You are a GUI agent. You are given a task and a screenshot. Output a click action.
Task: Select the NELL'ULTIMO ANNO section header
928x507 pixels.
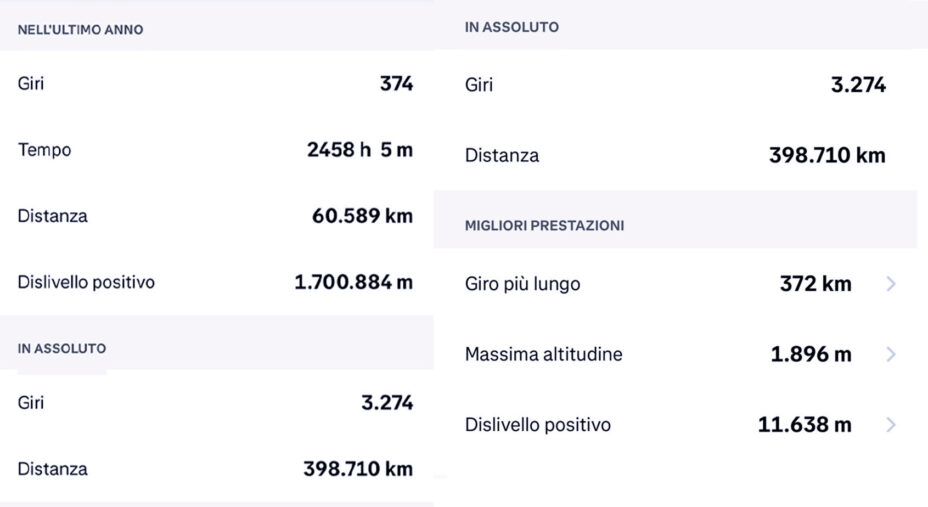coord(80,30)
